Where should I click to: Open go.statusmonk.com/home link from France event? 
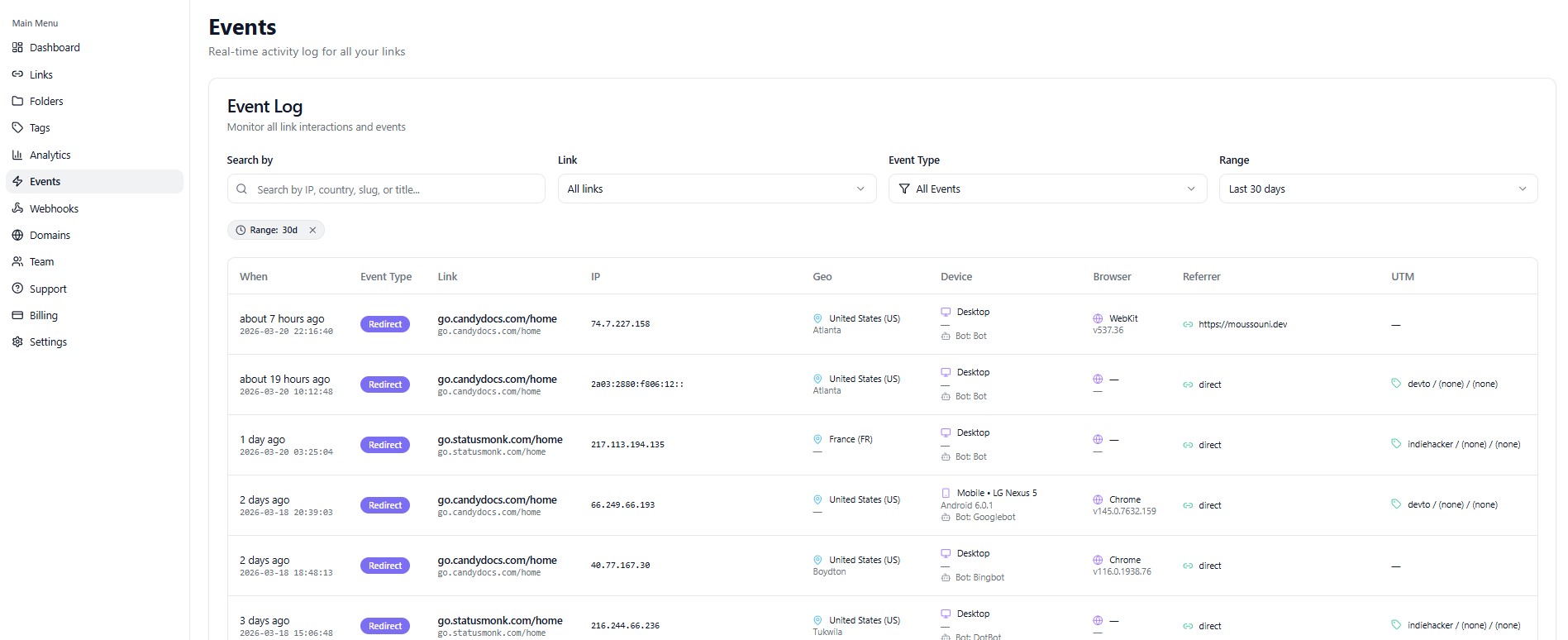[x=499, y=440]
